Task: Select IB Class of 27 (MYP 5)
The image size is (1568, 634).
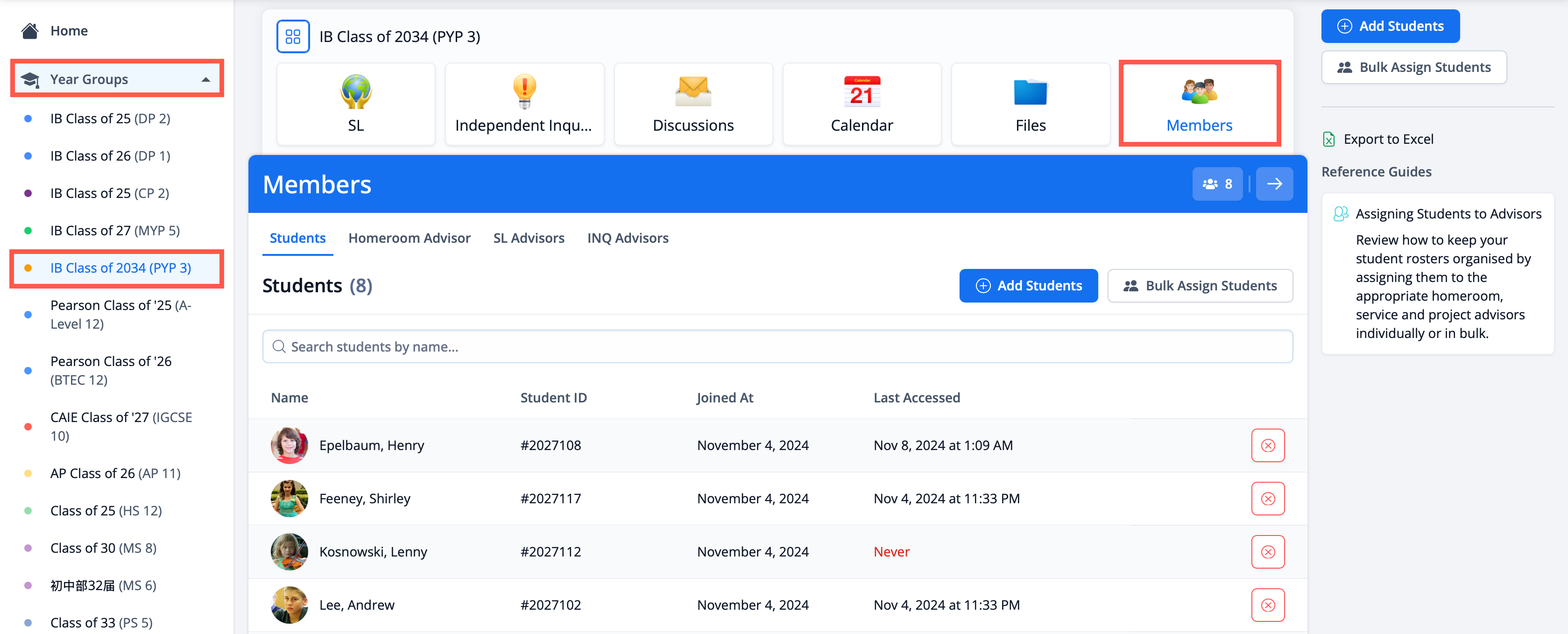Action: [x=114, y=231]
